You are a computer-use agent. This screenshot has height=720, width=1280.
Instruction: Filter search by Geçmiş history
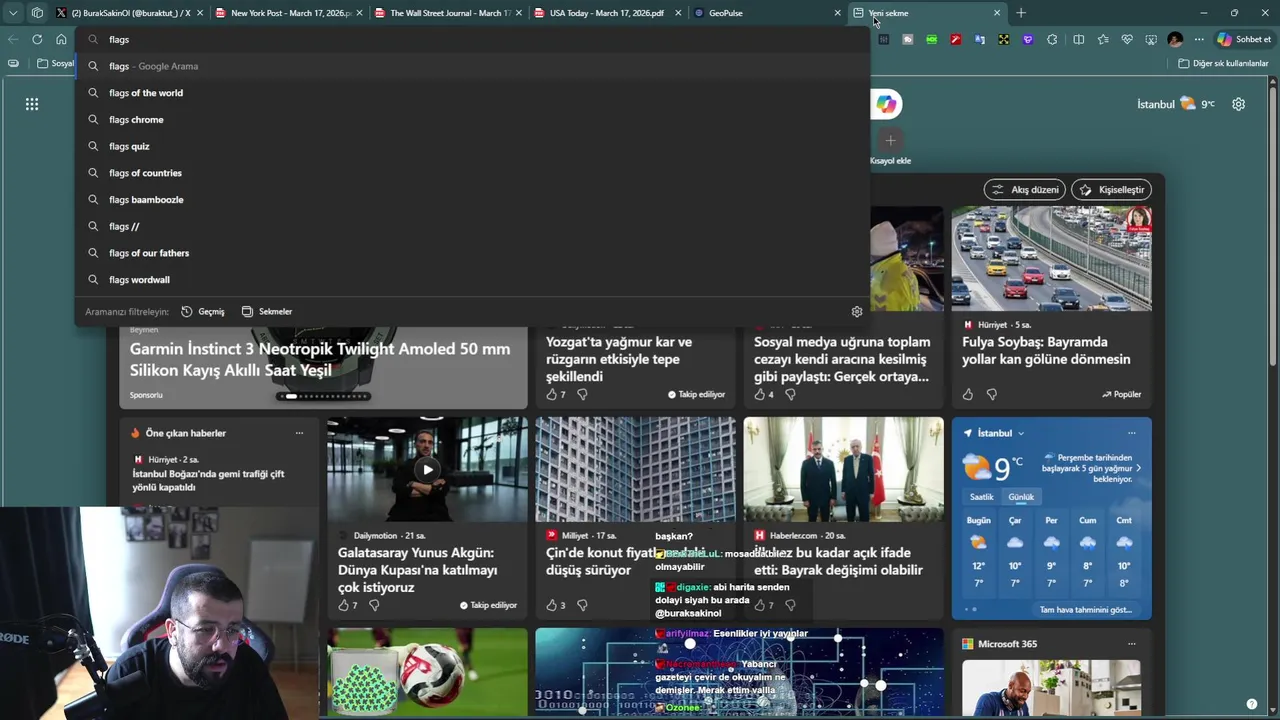(202, 311)
